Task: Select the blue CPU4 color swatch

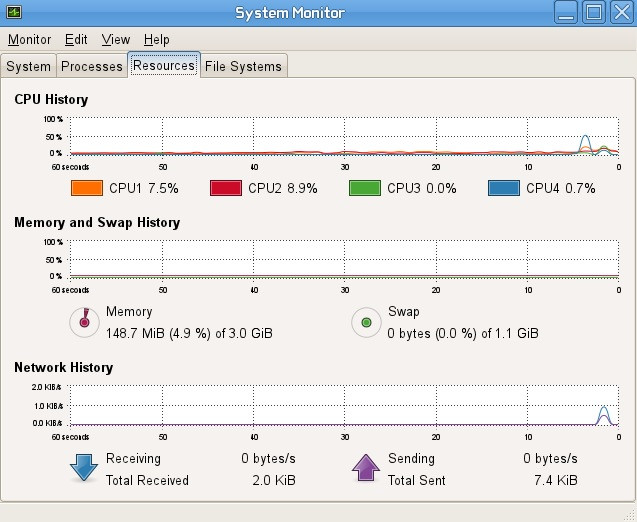Action: 504,188
